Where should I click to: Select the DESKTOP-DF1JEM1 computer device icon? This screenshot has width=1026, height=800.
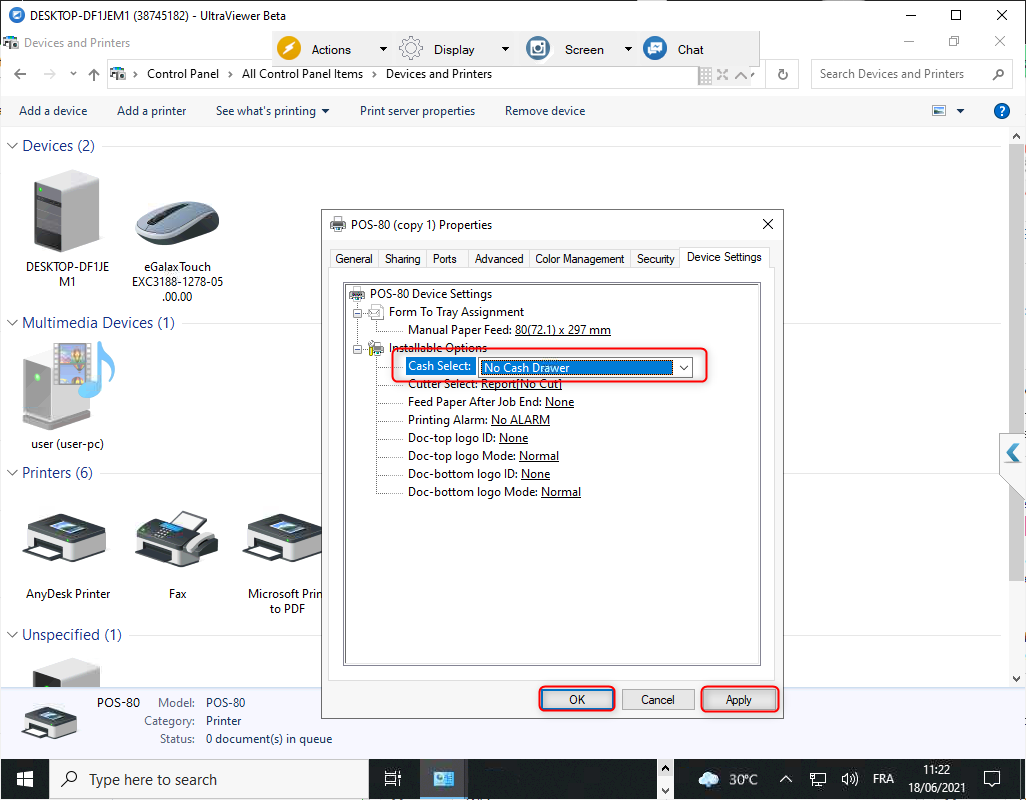click(67, 211)
